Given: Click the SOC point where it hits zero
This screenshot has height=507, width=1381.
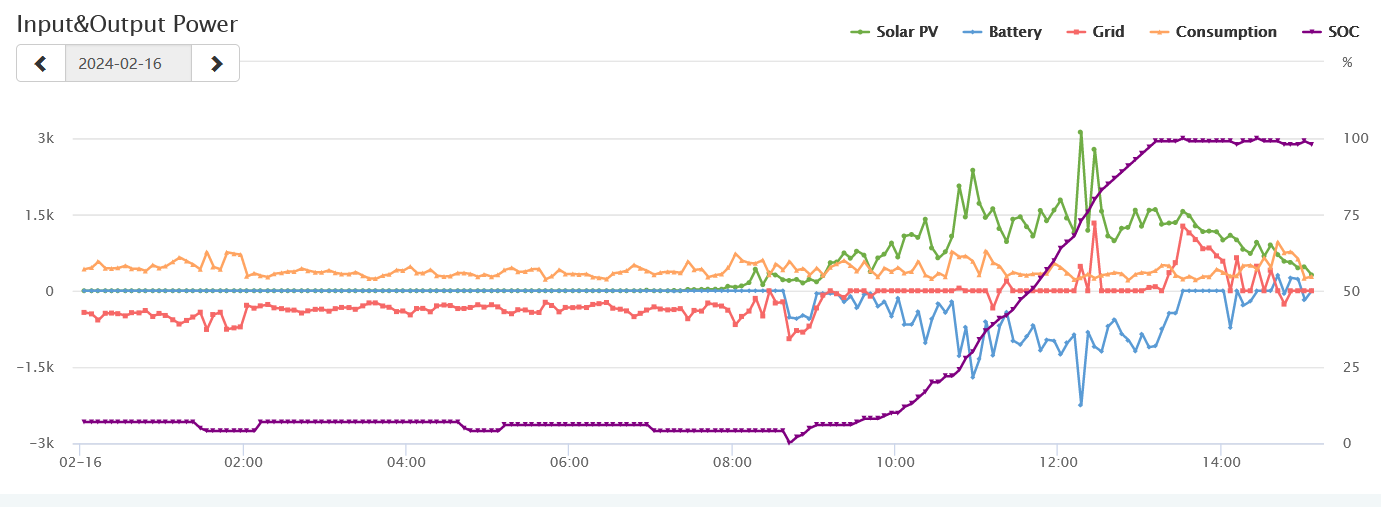Looking at the screenshot, I should 789,442.
